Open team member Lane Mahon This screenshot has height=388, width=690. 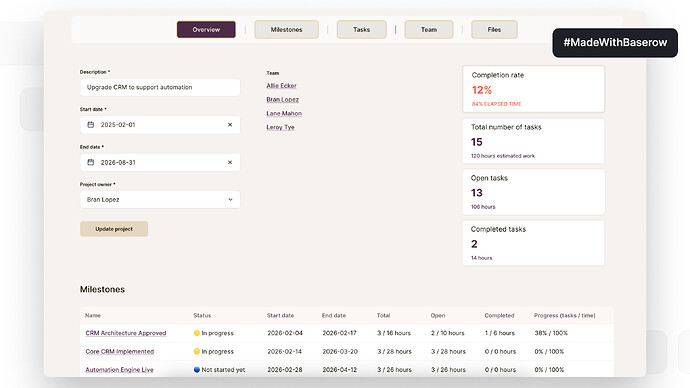coord(284,113)
